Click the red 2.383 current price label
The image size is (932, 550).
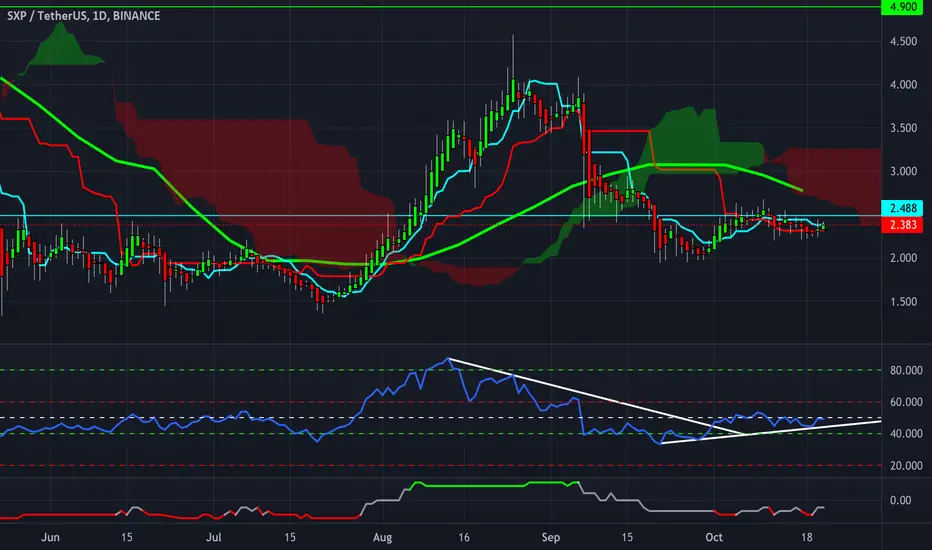click(x=902, y=225)
